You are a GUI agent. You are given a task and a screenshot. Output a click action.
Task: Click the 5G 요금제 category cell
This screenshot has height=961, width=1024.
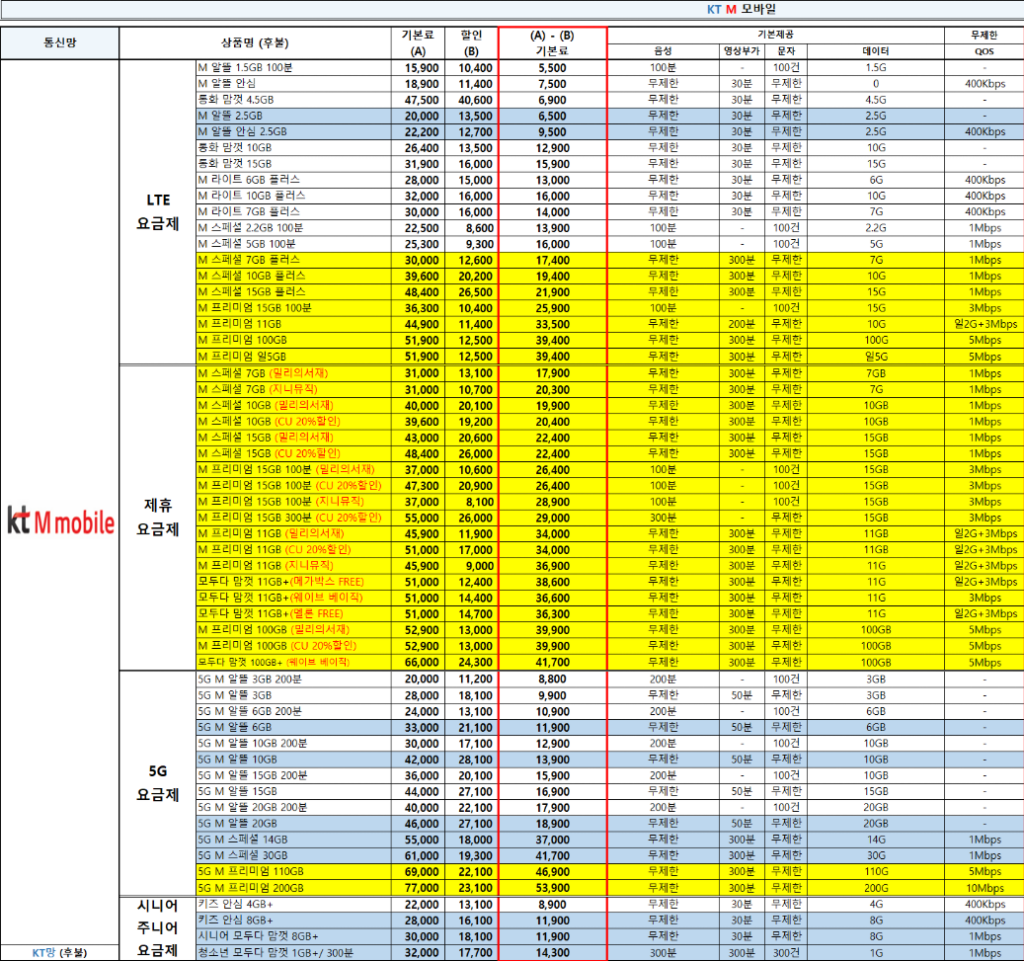point(157,782)
